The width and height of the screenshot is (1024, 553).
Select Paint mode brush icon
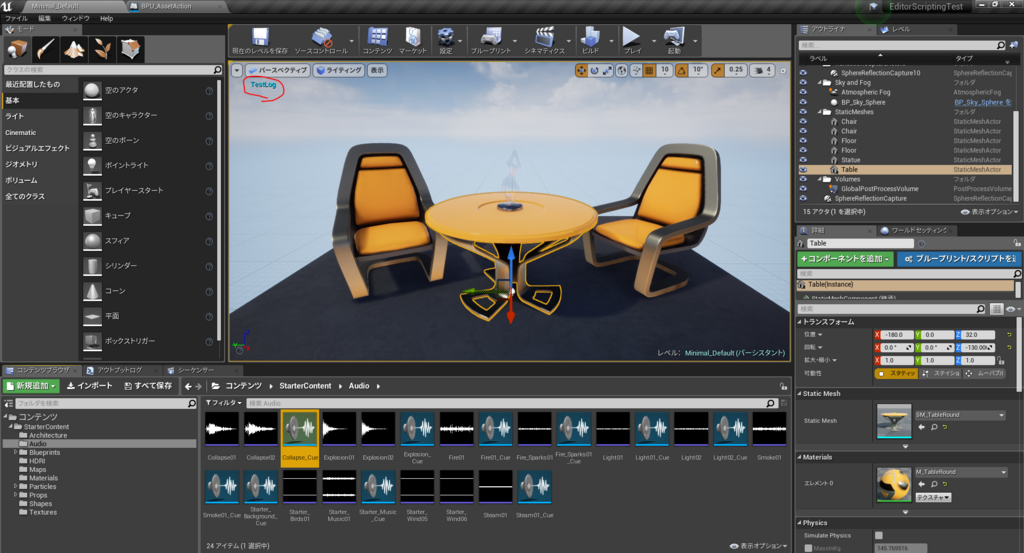click(x=45, y=49)
